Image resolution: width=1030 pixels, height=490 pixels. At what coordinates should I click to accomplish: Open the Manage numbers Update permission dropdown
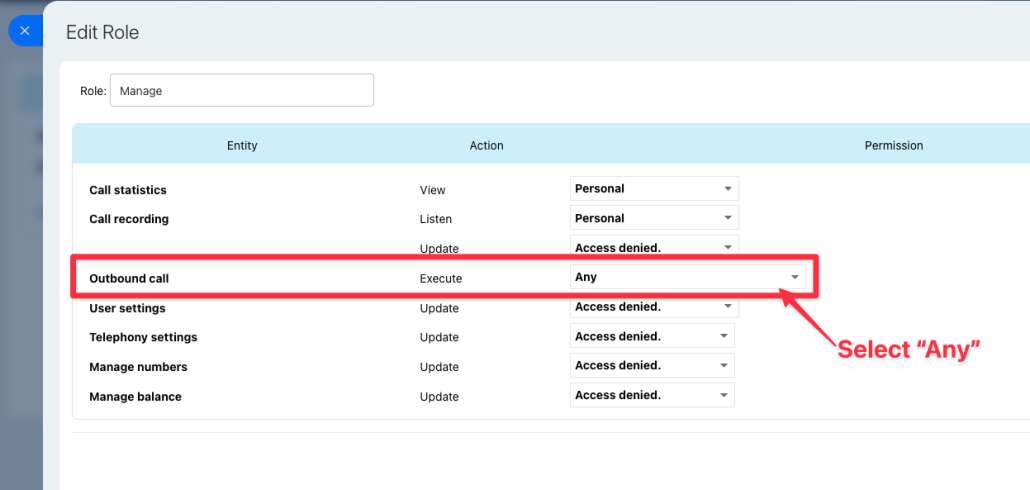(x=652, y=365)
